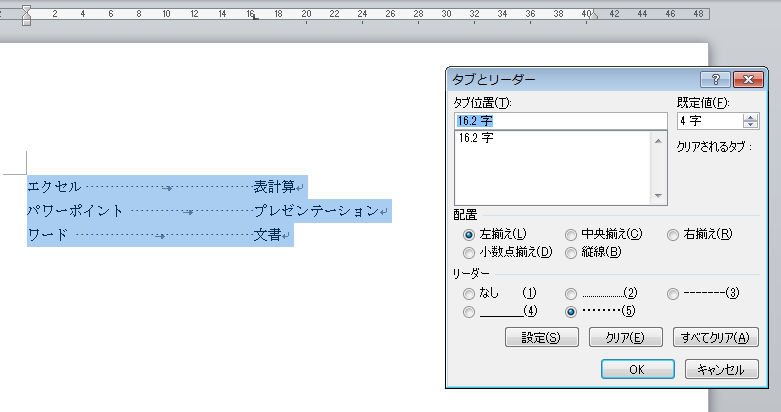Select the 中央揃え alignment radio button
Image resolution: width=781 pixels, height=412 pixels.
[x=571, y=235]
